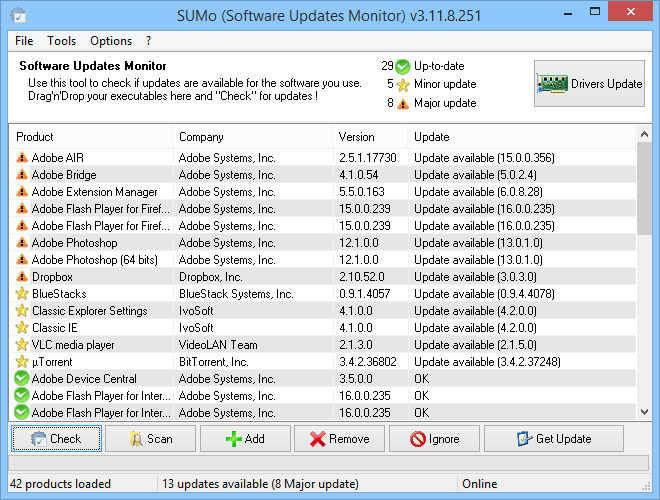The width and height of the screenshot is (660, 500).
Task: Click the 42 products loaded status text
Action: 60,484
